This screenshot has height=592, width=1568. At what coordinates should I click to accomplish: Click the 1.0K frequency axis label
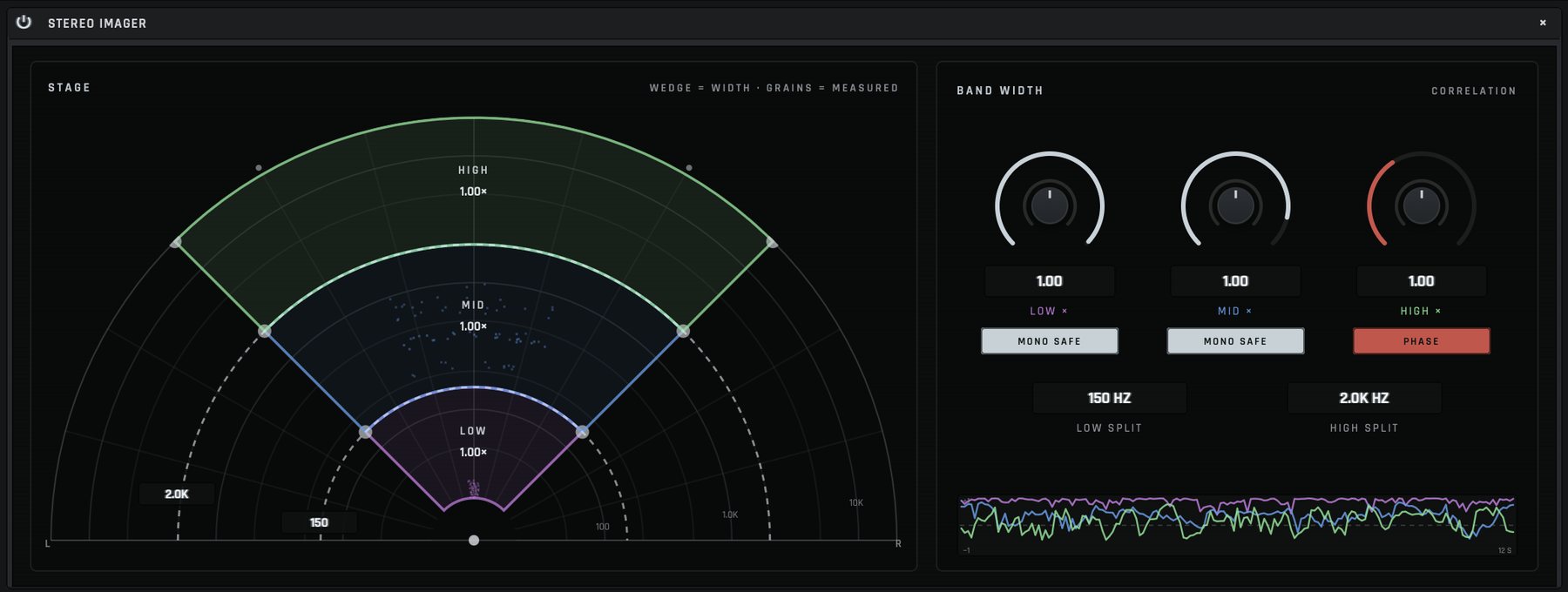point(730,515)
